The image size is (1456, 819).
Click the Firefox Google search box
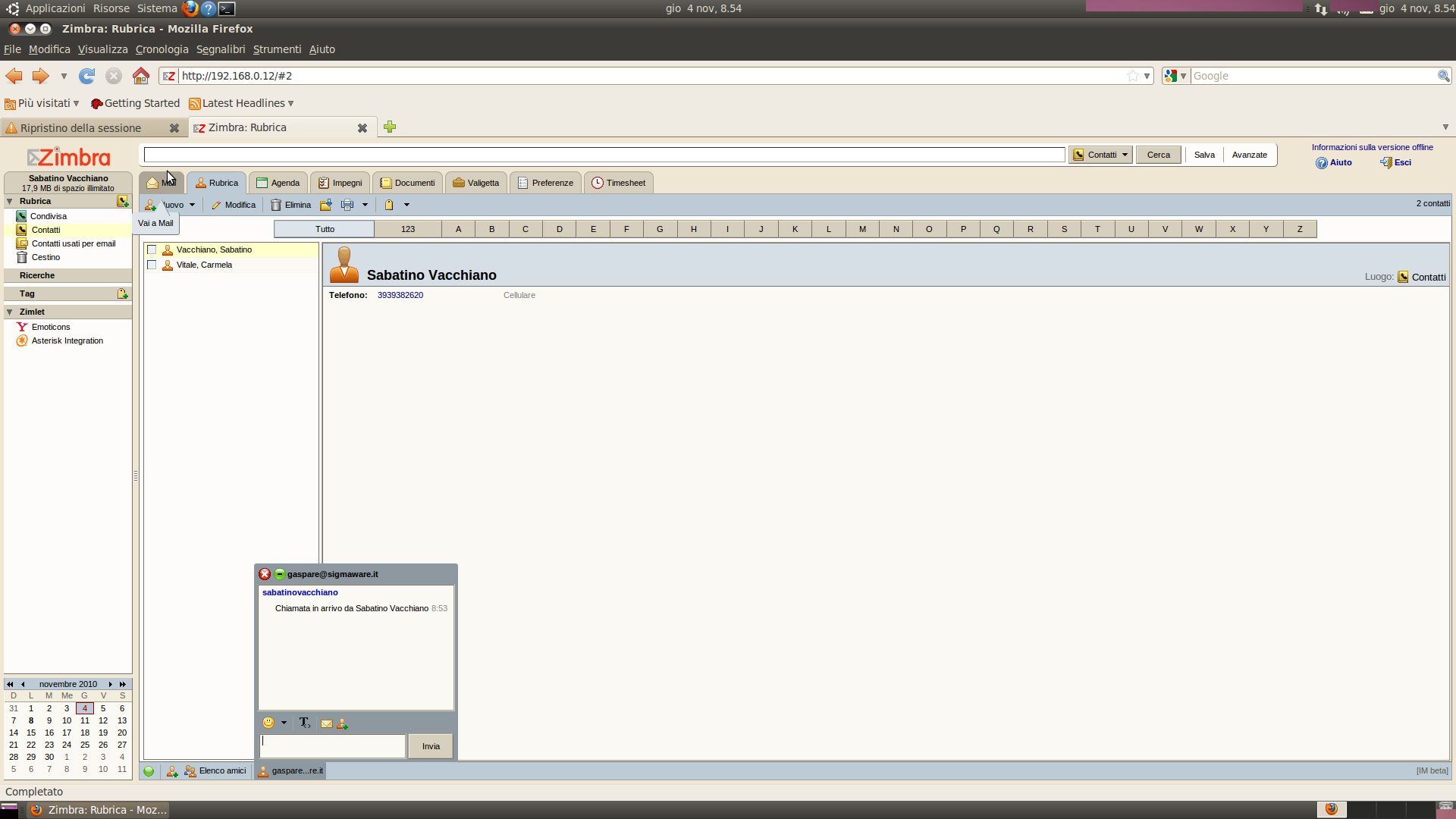[1312, 76]
